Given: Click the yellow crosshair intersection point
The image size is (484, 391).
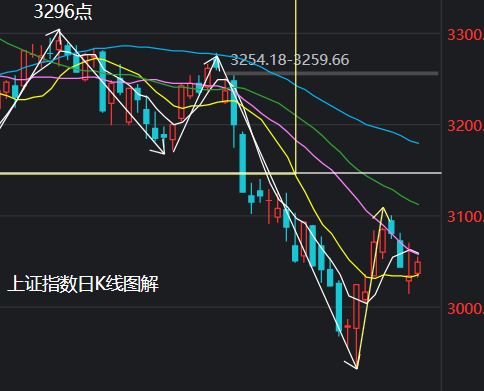Looking at the screenshot, I should pyautogui.click(x=295, y=173).
